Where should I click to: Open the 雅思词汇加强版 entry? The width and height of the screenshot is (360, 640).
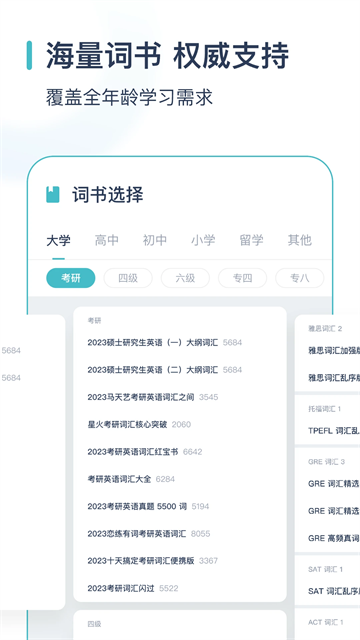[x=334, y=350]
